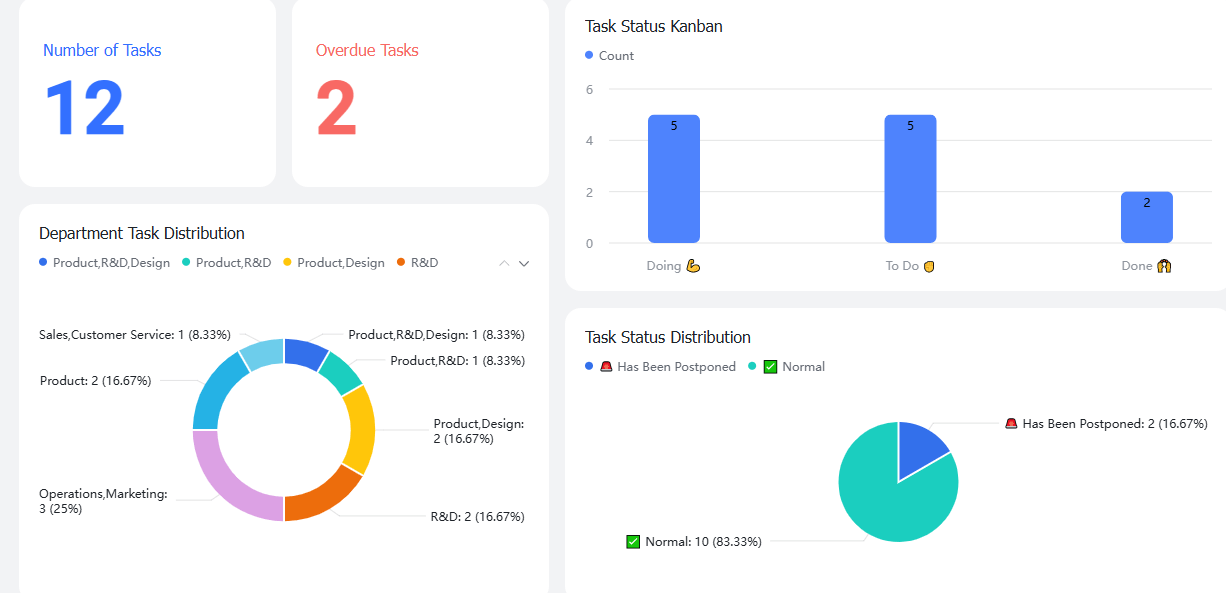The height and width of the screenshot is (593, 1226).
Task: Click the green checkmark icon in legend
Action: 770,367
